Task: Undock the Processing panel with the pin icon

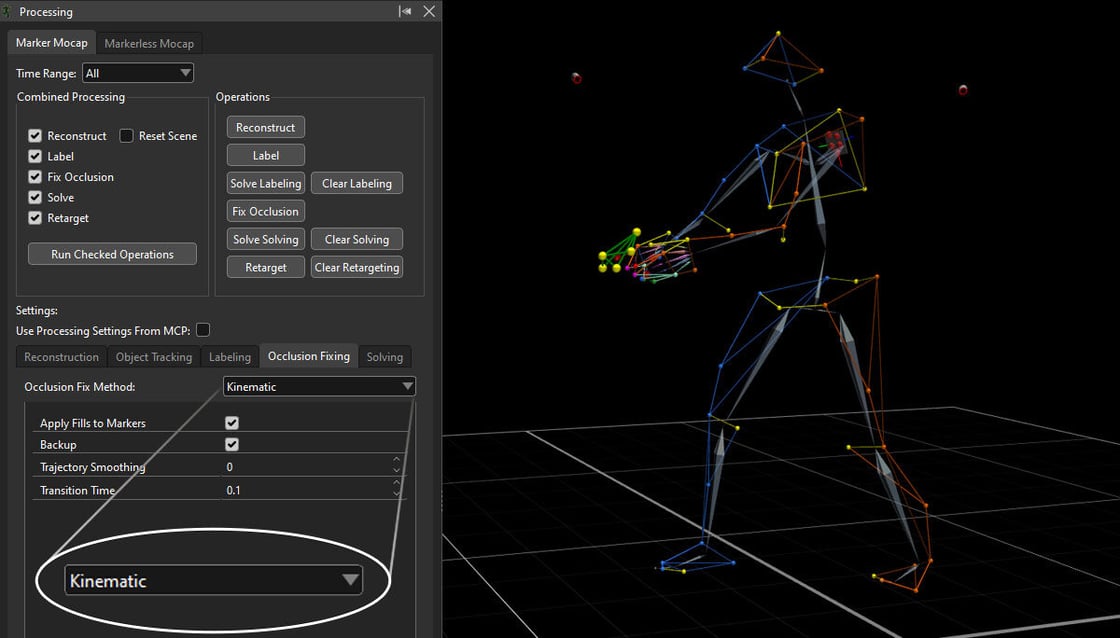Action: [x=405, y=11]
